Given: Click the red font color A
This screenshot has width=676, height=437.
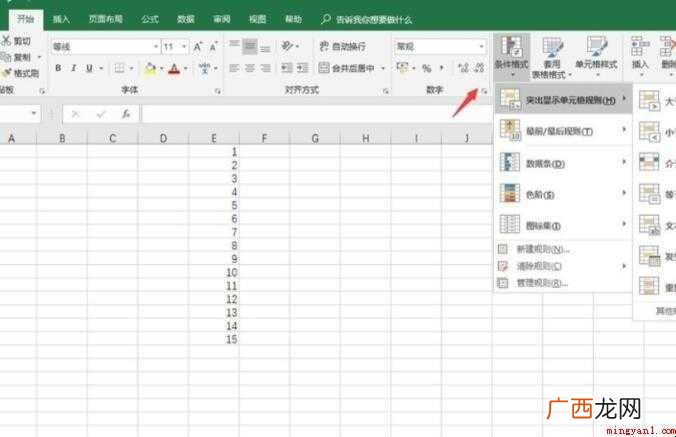Looking at the screenshot, I should click(x=174, y=69).
